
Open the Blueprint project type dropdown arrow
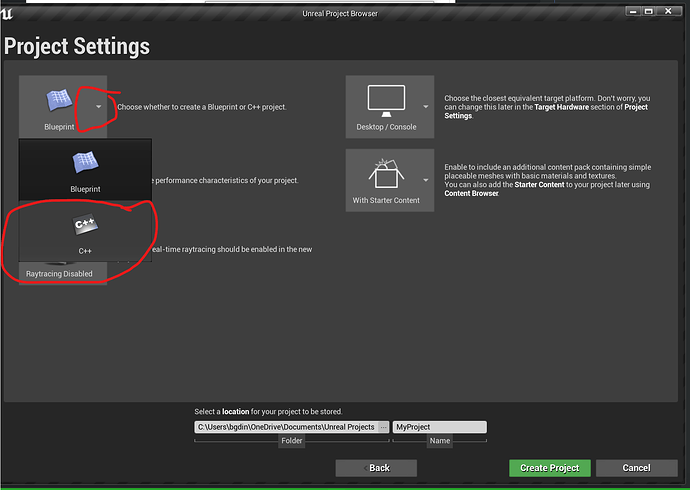[x=99, y=106]
